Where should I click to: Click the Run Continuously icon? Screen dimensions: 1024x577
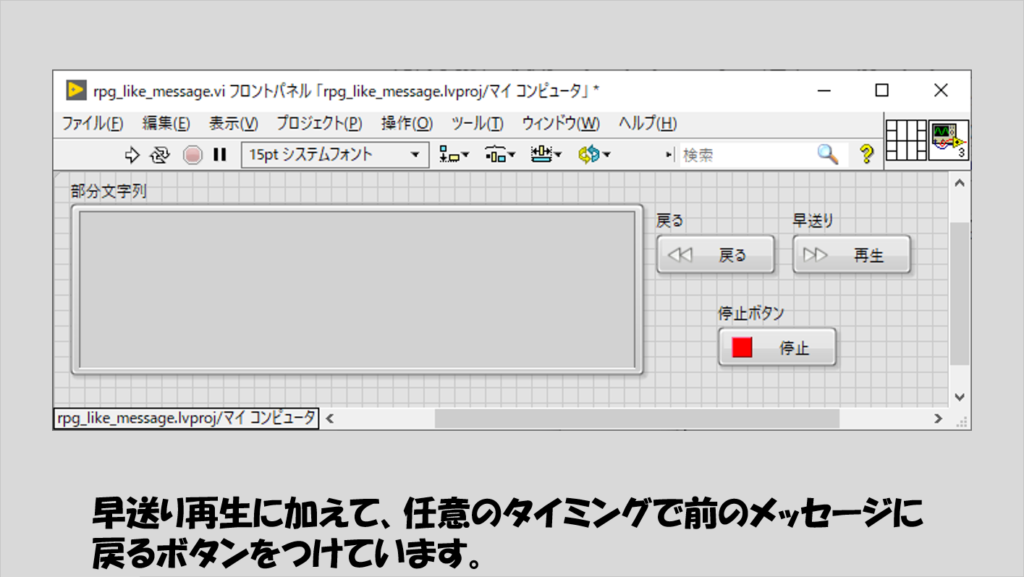[160, 155]
